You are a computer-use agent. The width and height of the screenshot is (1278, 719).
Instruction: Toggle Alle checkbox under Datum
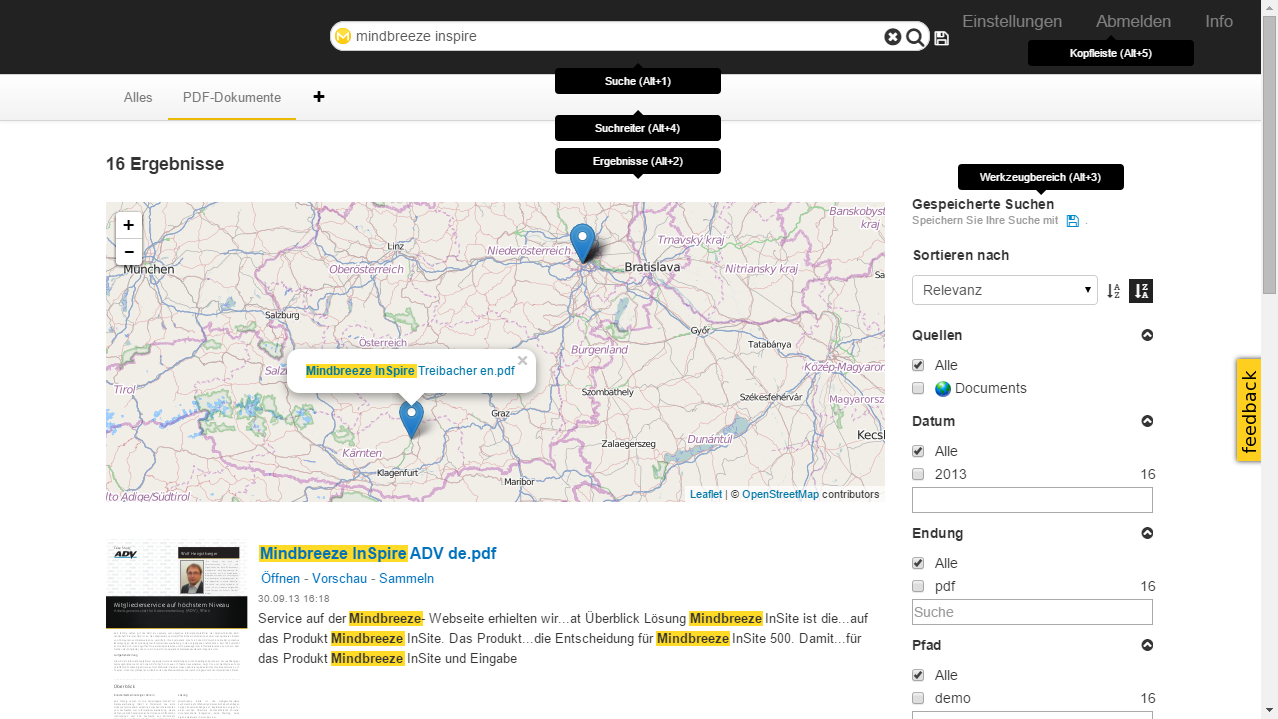pos(918,451)
